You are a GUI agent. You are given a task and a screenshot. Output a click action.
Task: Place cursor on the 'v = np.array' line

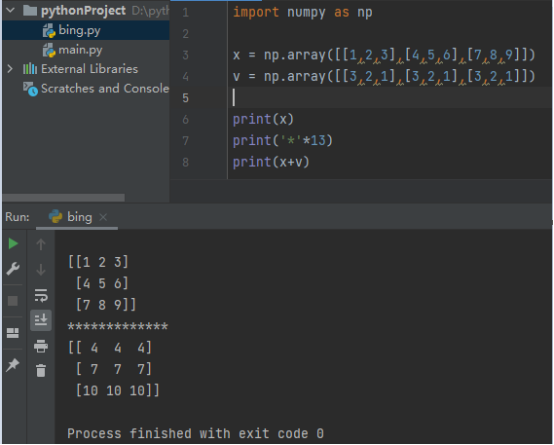click(x=384, y=76)
